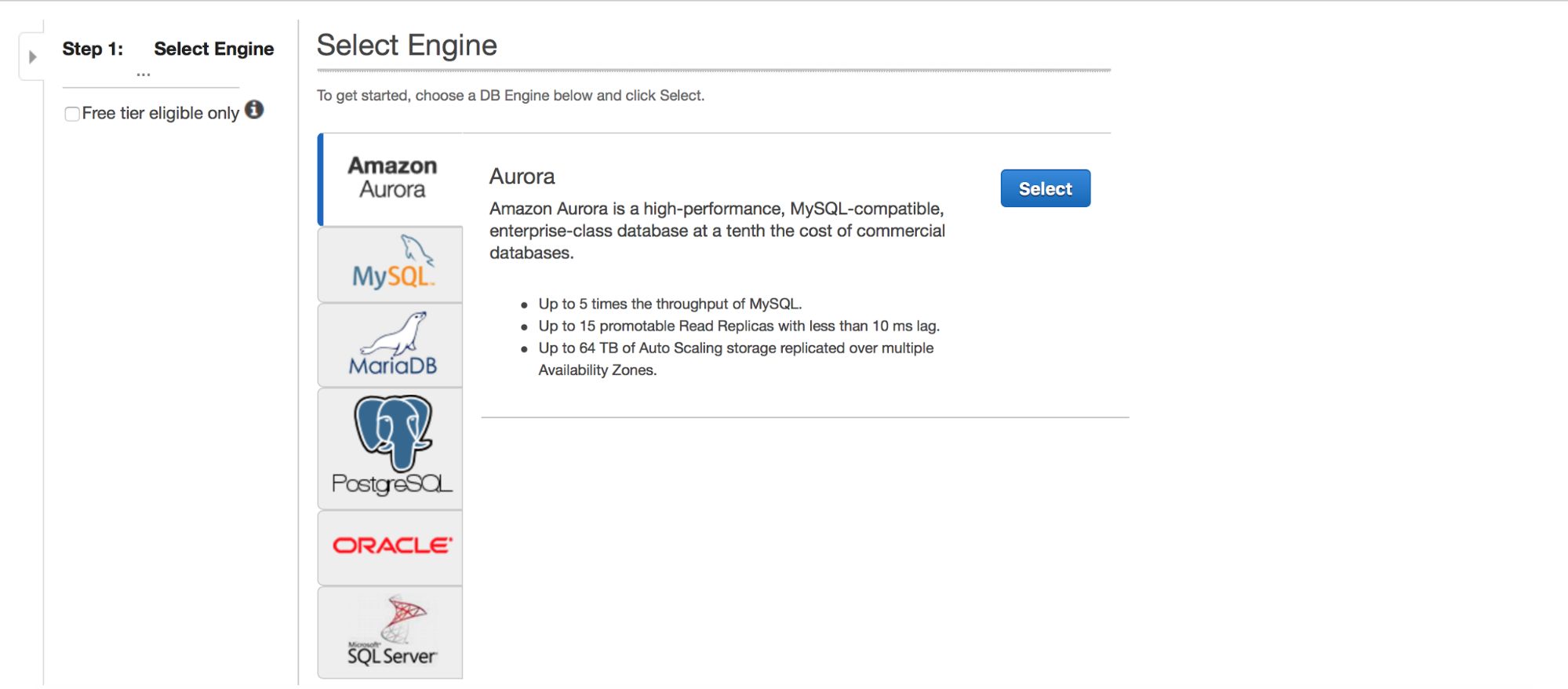The width and height of the screenshot is (1568, 689).
Task: Expand the side panel arrow at left
Action: 32,57
